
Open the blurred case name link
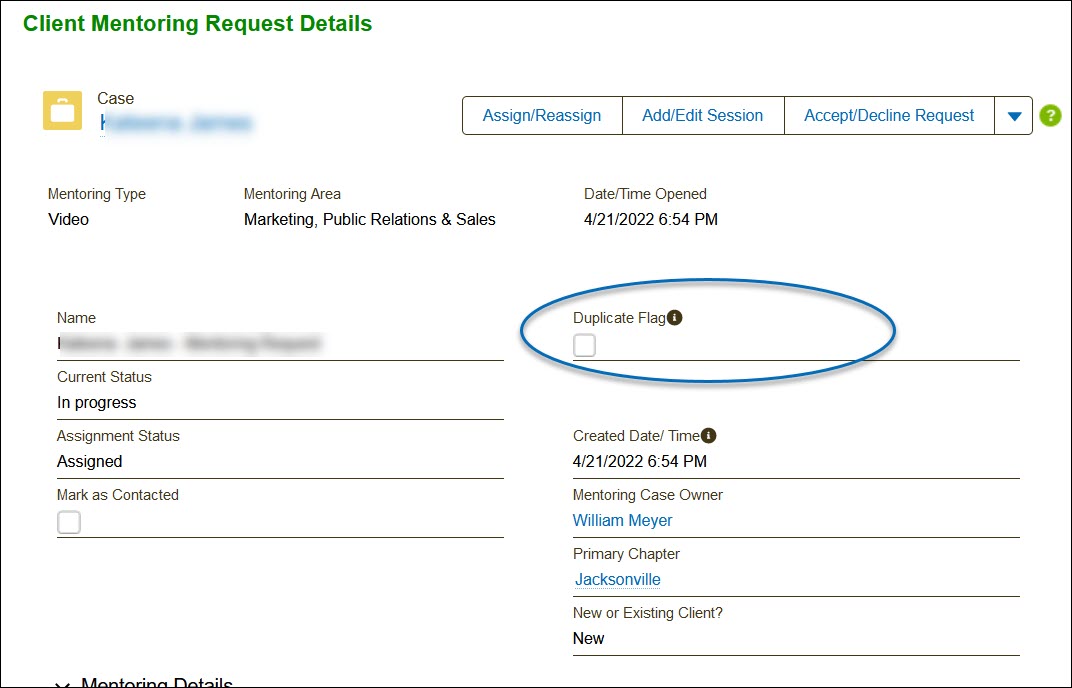pos(176,123)
